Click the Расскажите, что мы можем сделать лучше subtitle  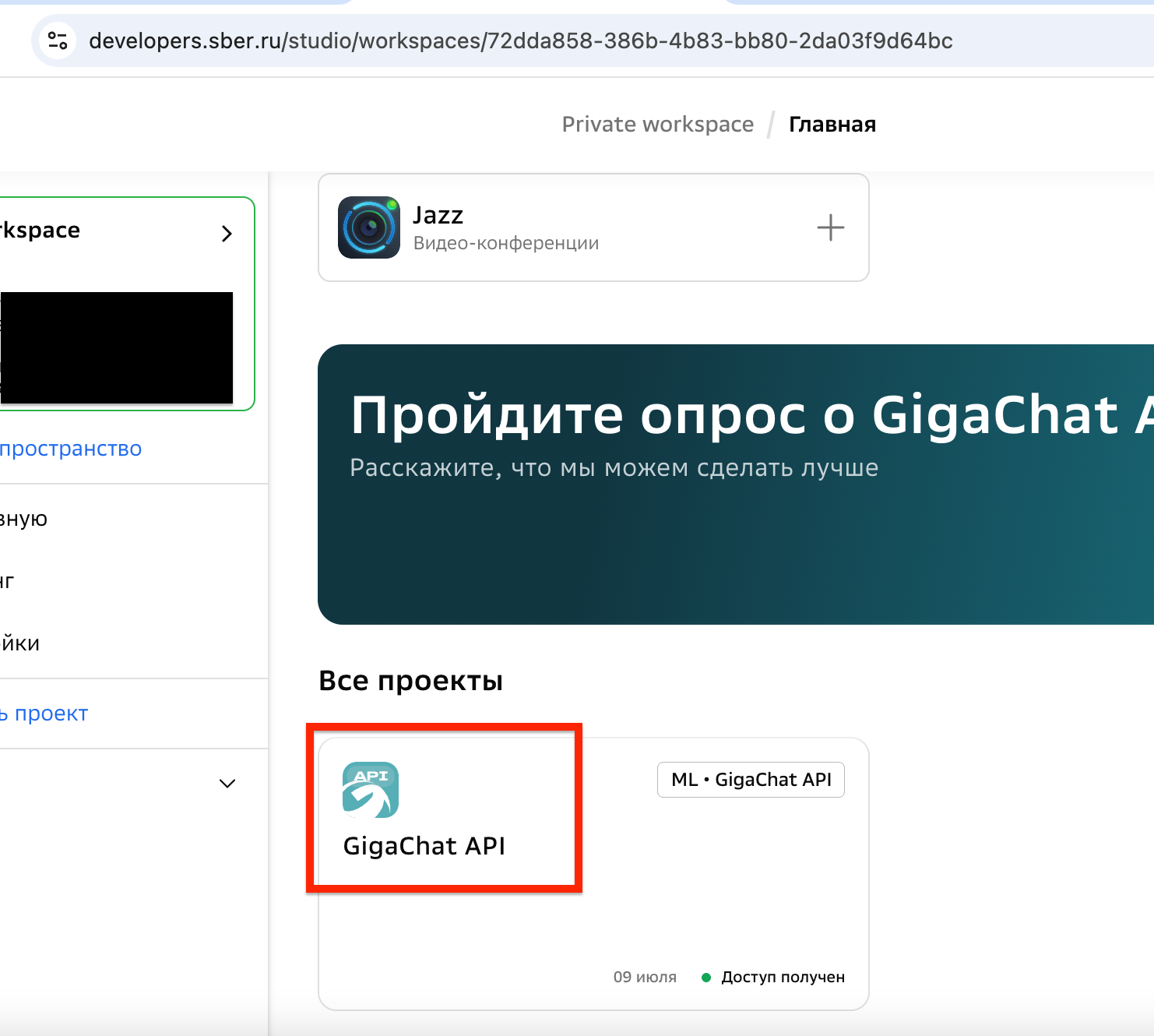(614, 467)
